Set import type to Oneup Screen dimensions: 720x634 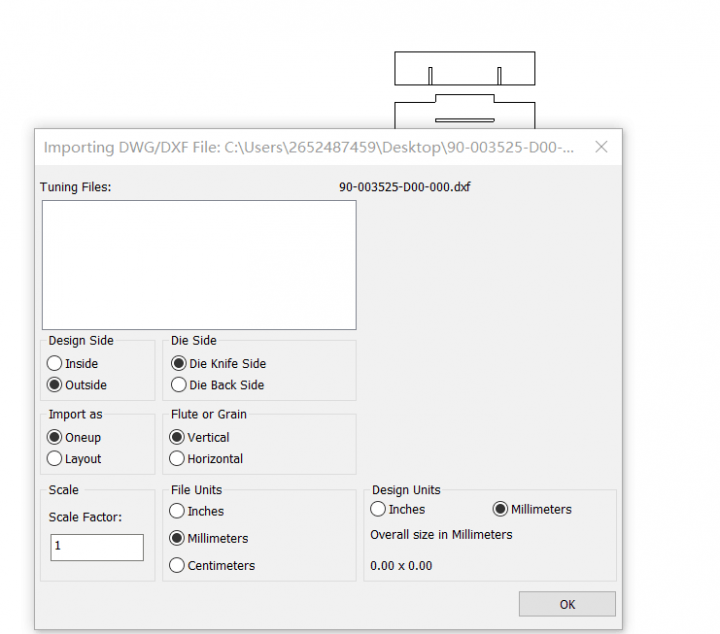pos(55,437)
